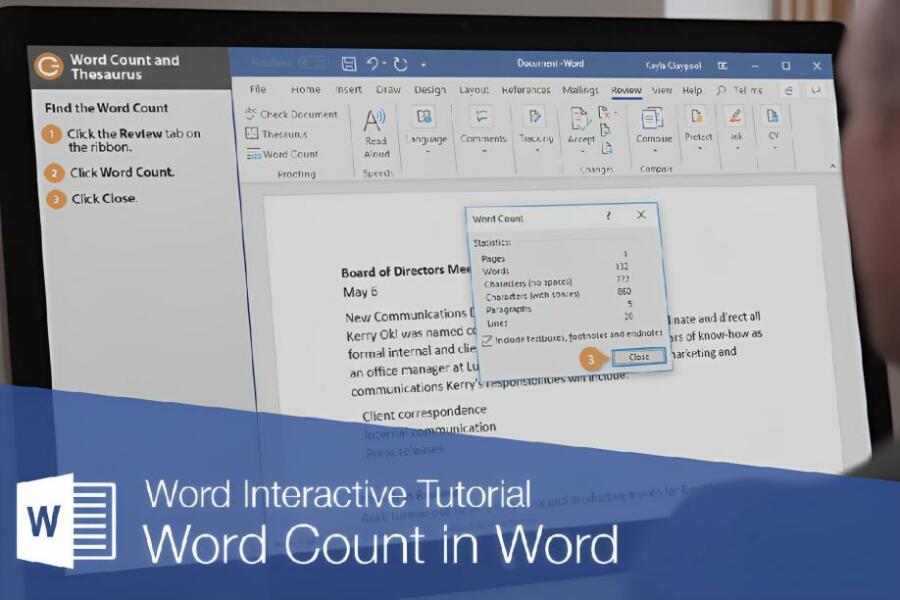The width and height of the screenshot is (900, 600).
Task: Switch to the Draw tab
Action: click(388, 90)
